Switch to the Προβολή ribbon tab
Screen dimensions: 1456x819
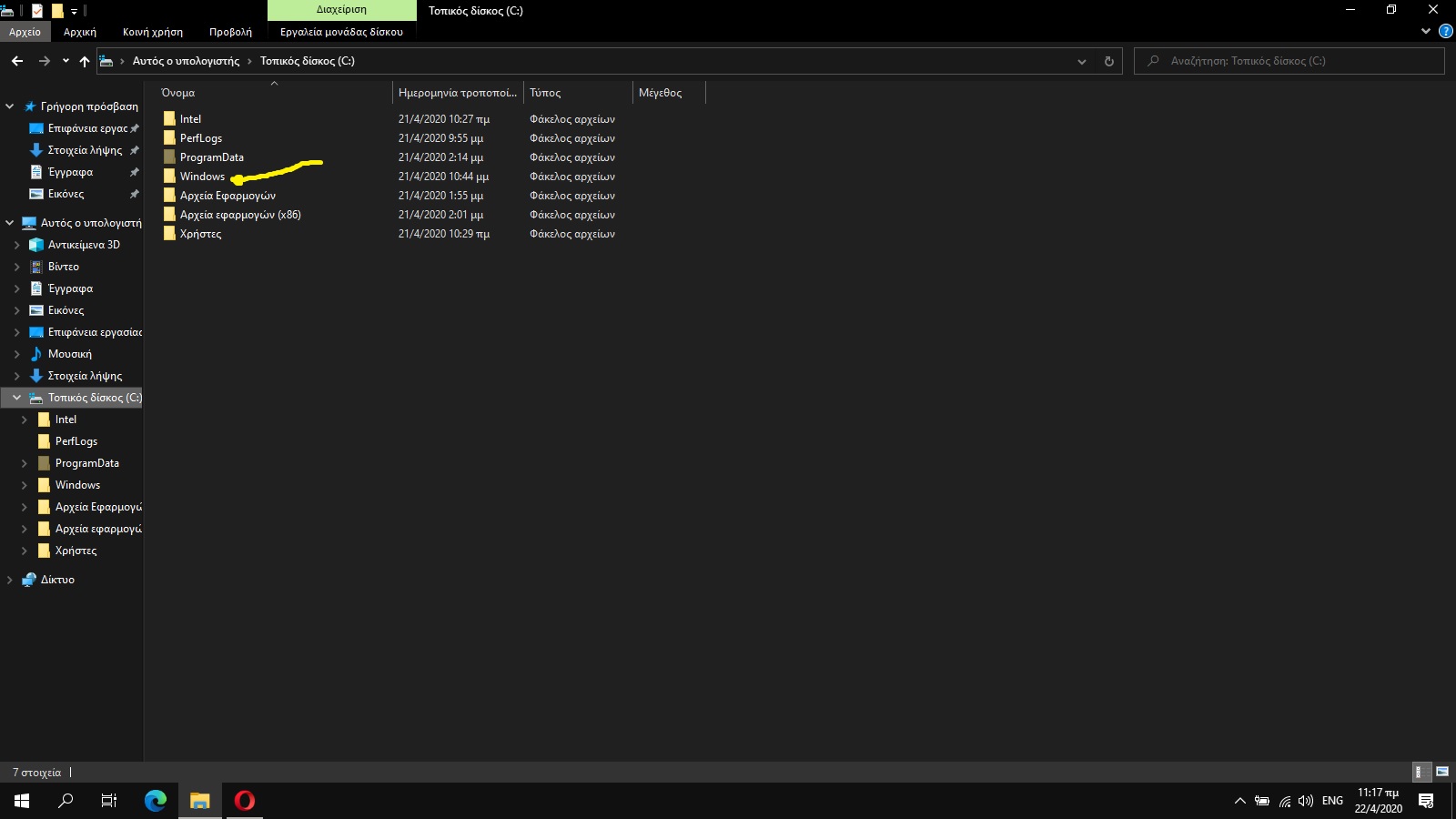pyautogui.click(x=230, y=32)
